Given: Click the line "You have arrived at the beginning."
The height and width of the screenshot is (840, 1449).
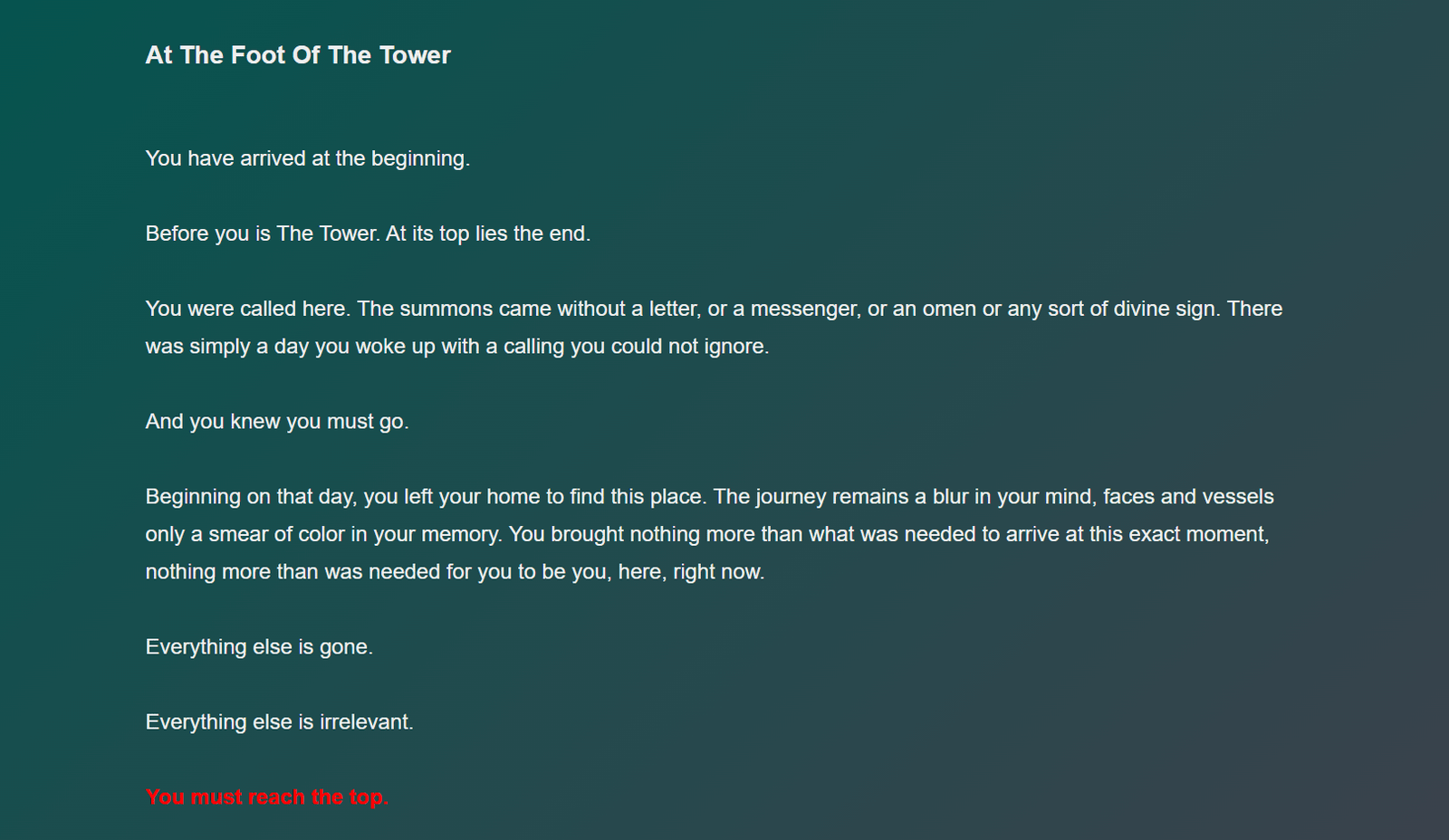Looking at the screenshot, I should pyautogui.click(x=308, y=158).
